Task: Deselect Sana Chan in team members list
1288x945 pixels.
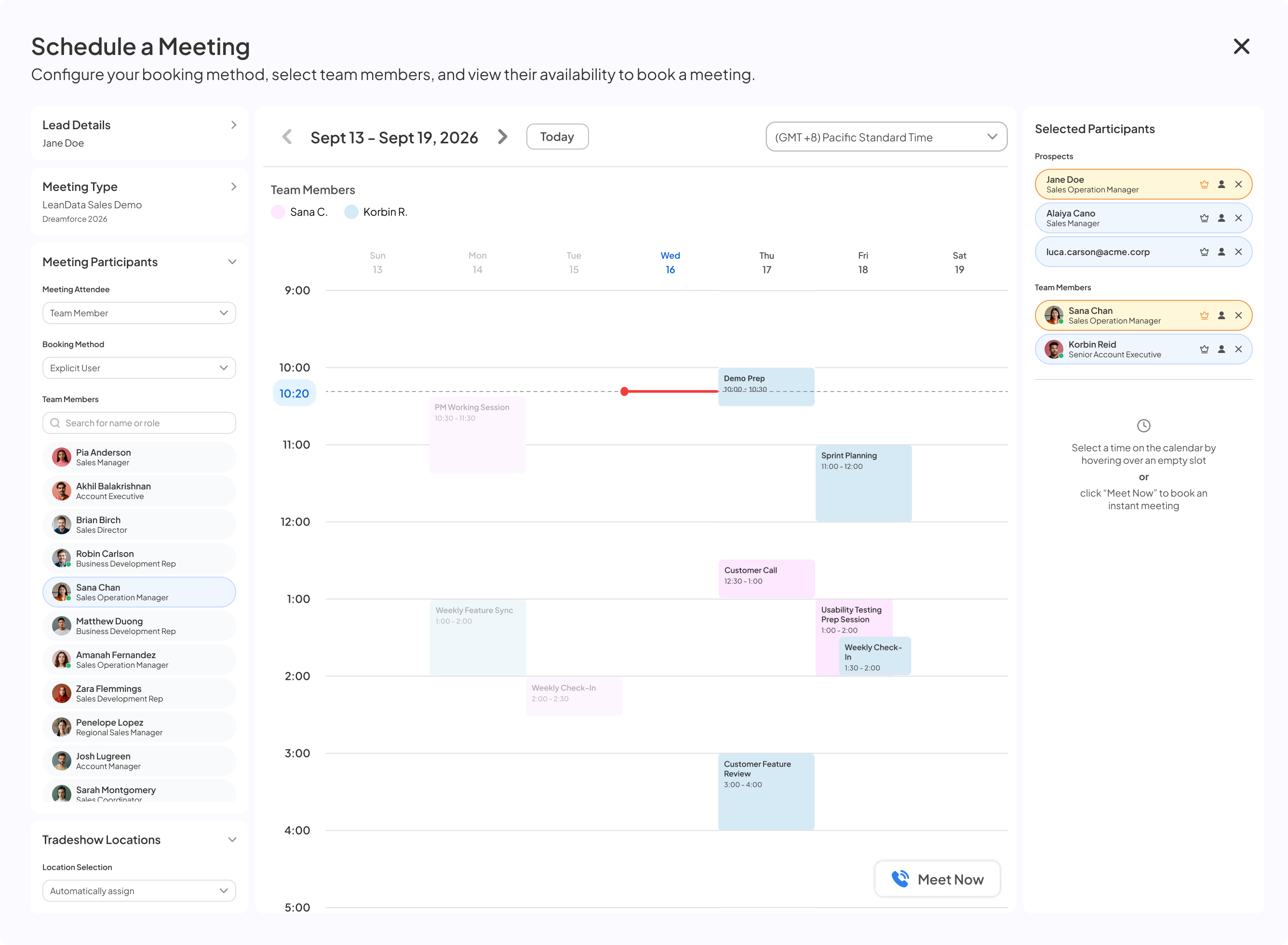Action: (x=139, y=592)
